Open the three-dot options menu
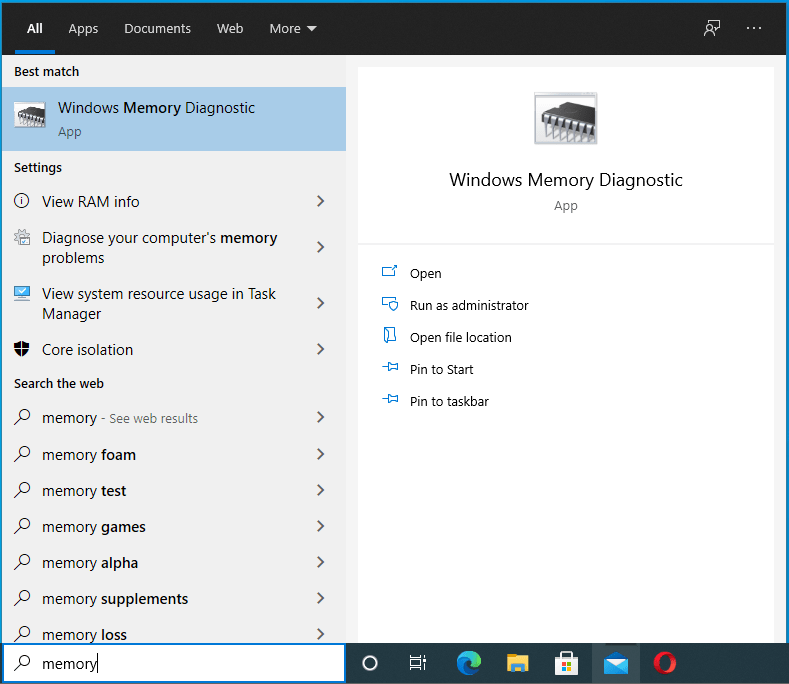This screenshot has width=789, height=684. click(753, 28)
